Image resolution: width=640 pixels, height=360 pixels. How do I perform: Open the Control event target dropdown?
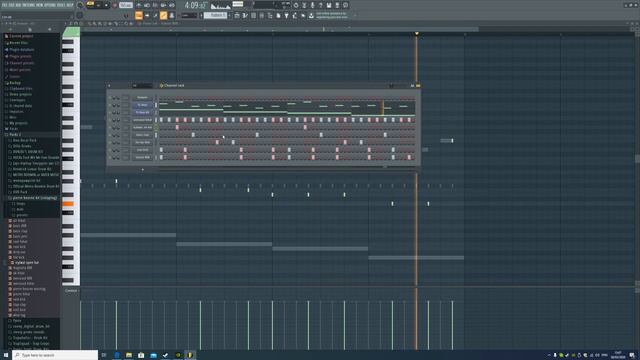(x=71, y=291)
